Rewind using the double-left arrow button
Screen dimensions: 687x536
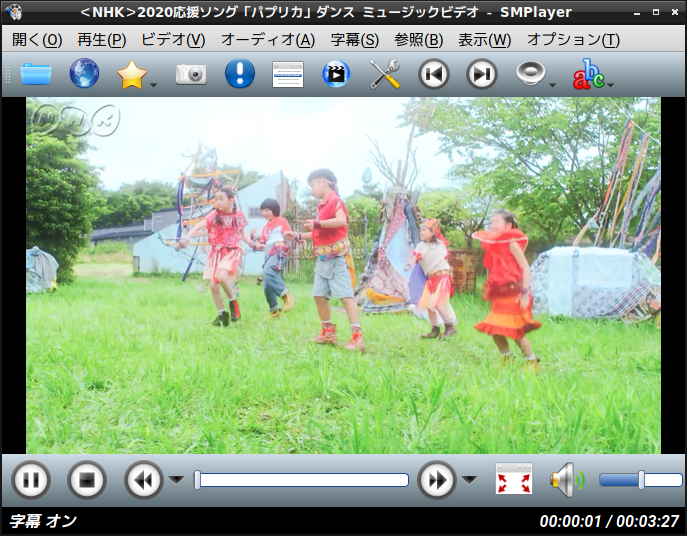pyautogui.click(x=144, y=480)
